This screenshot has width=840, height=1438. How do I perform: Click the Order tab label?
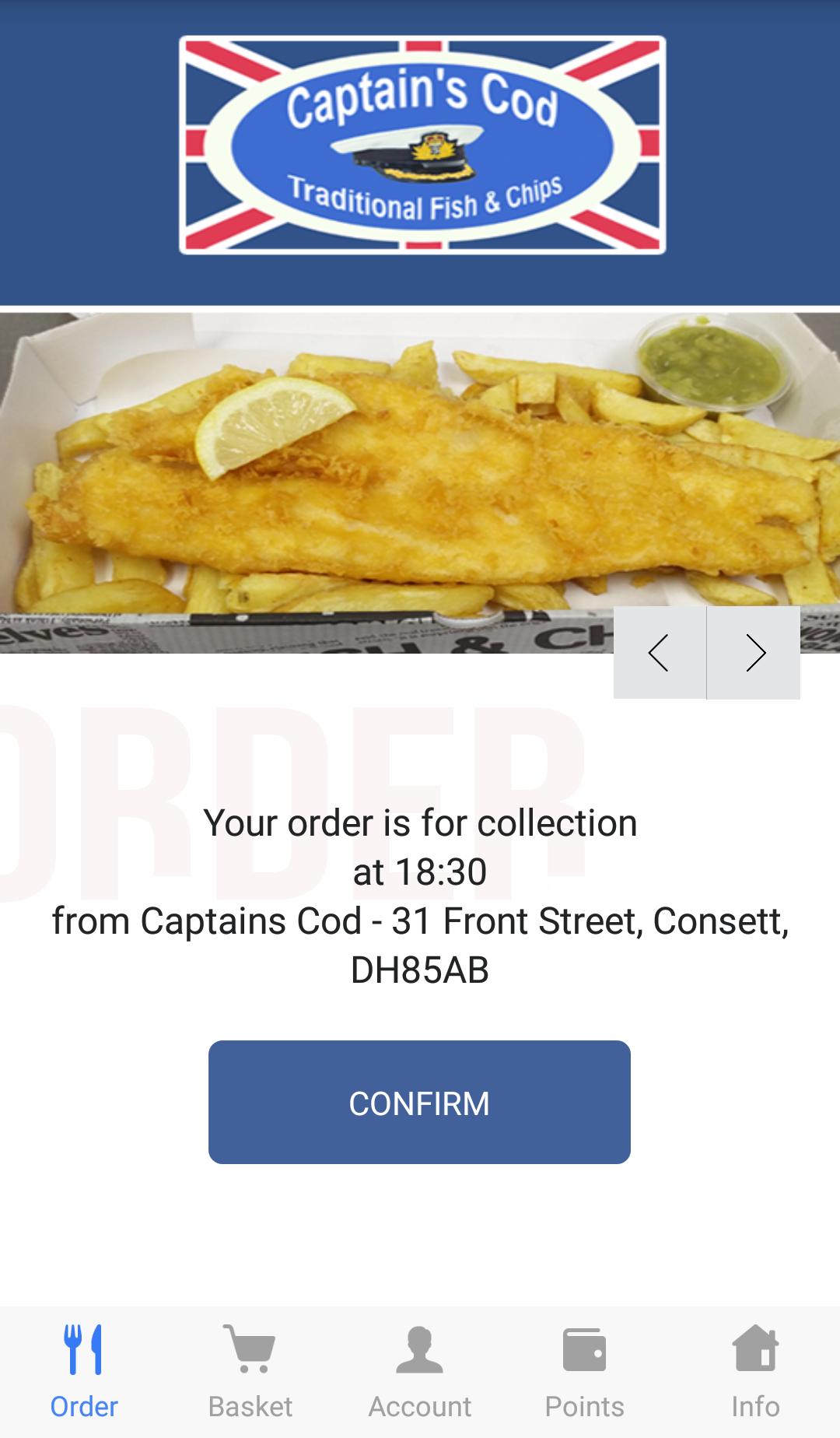point(84,1407)
